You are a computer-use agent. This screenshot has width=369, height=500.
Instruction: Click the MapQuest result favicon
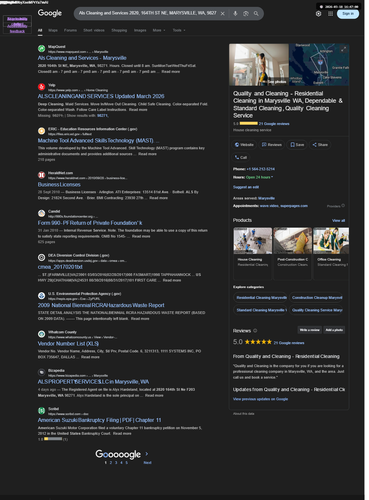[41, 49]
